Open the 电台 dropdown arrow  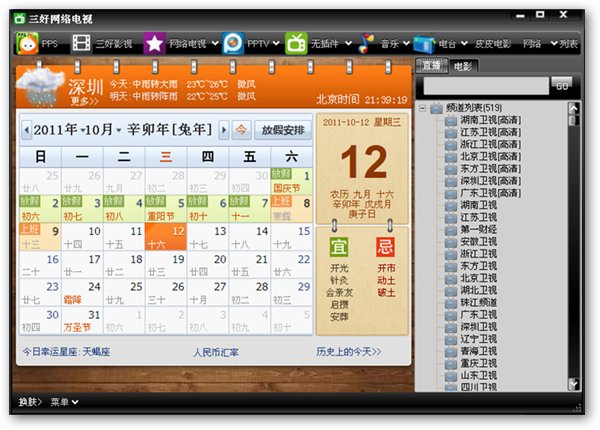click(x=464, y=44)
